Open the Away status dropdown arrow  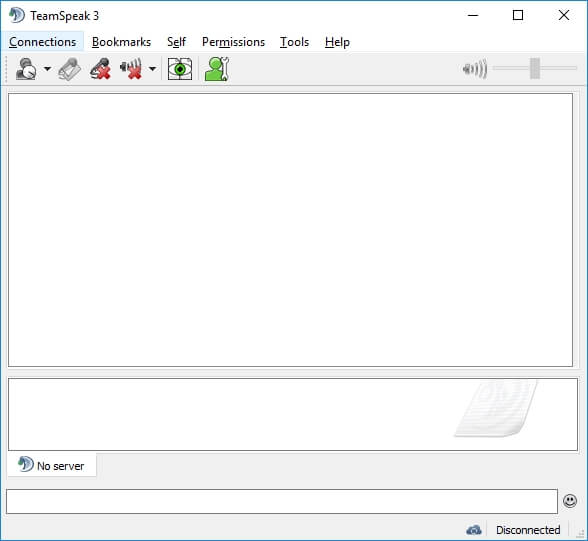point(47,69)
